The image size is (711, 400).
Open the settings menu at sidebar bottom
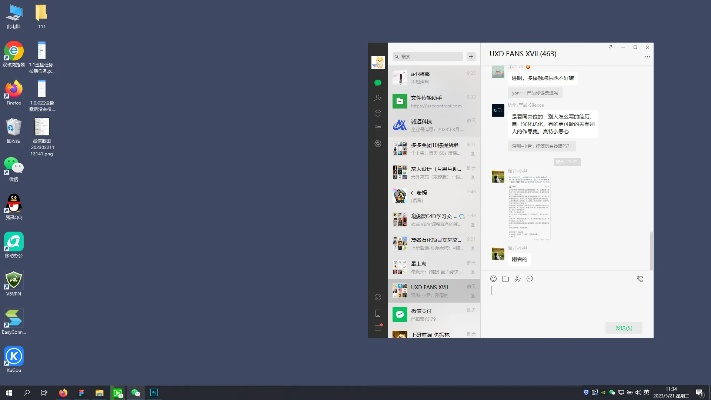[377, 328]
